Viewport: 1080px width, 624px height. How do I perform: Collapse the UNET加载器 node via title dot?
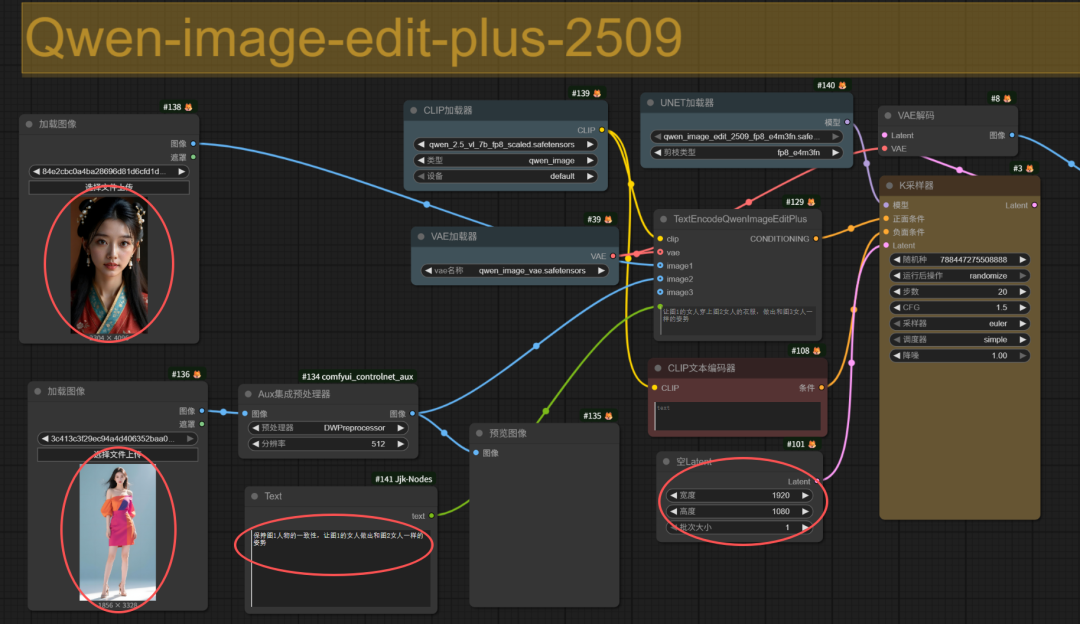click(650, 103)
